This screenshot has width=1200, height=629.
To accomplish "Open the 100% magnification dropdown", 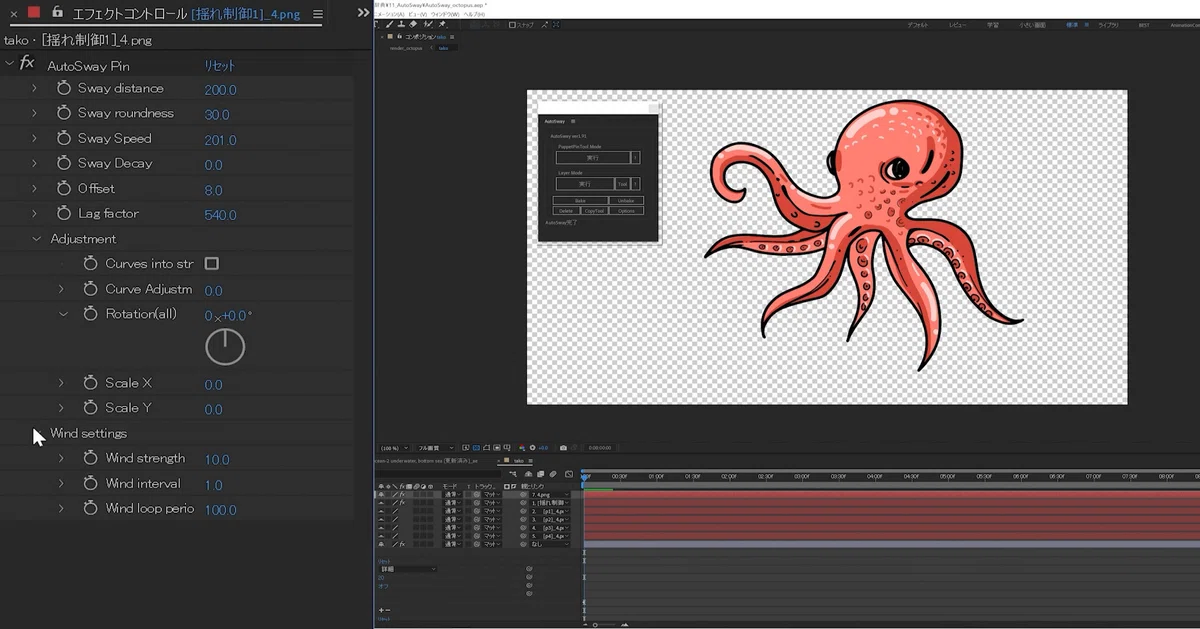I will 392,448.
